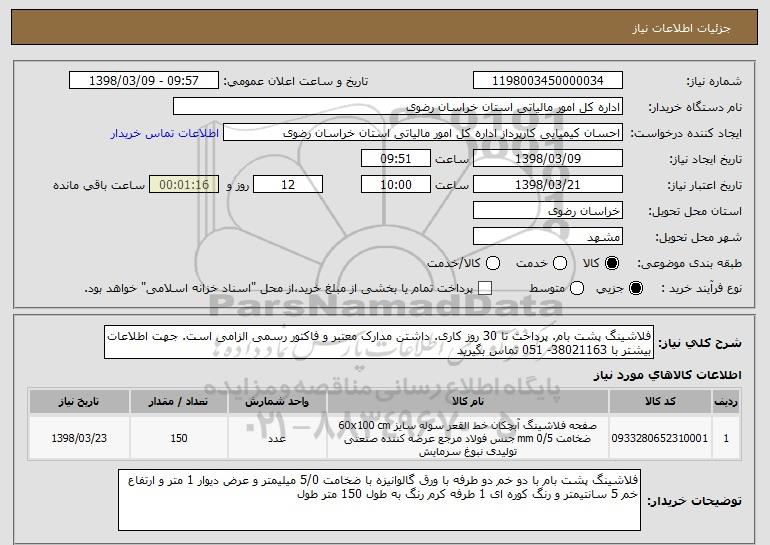Screen dimensions: 770x545
Task: Click the توضیحات خریدار label
Action: [694, 501]
